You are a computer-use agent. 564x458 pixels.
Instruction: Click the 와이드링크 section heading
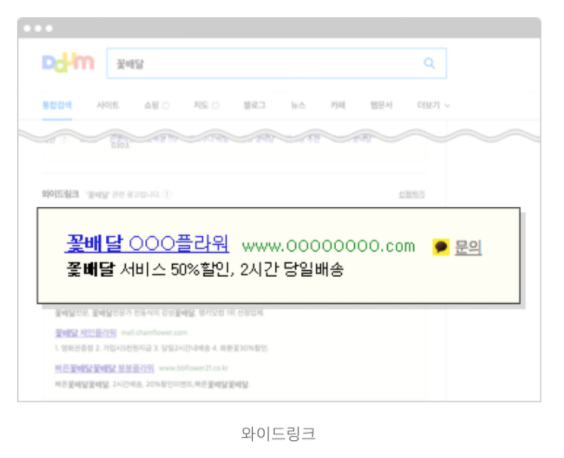pos(60,194)
